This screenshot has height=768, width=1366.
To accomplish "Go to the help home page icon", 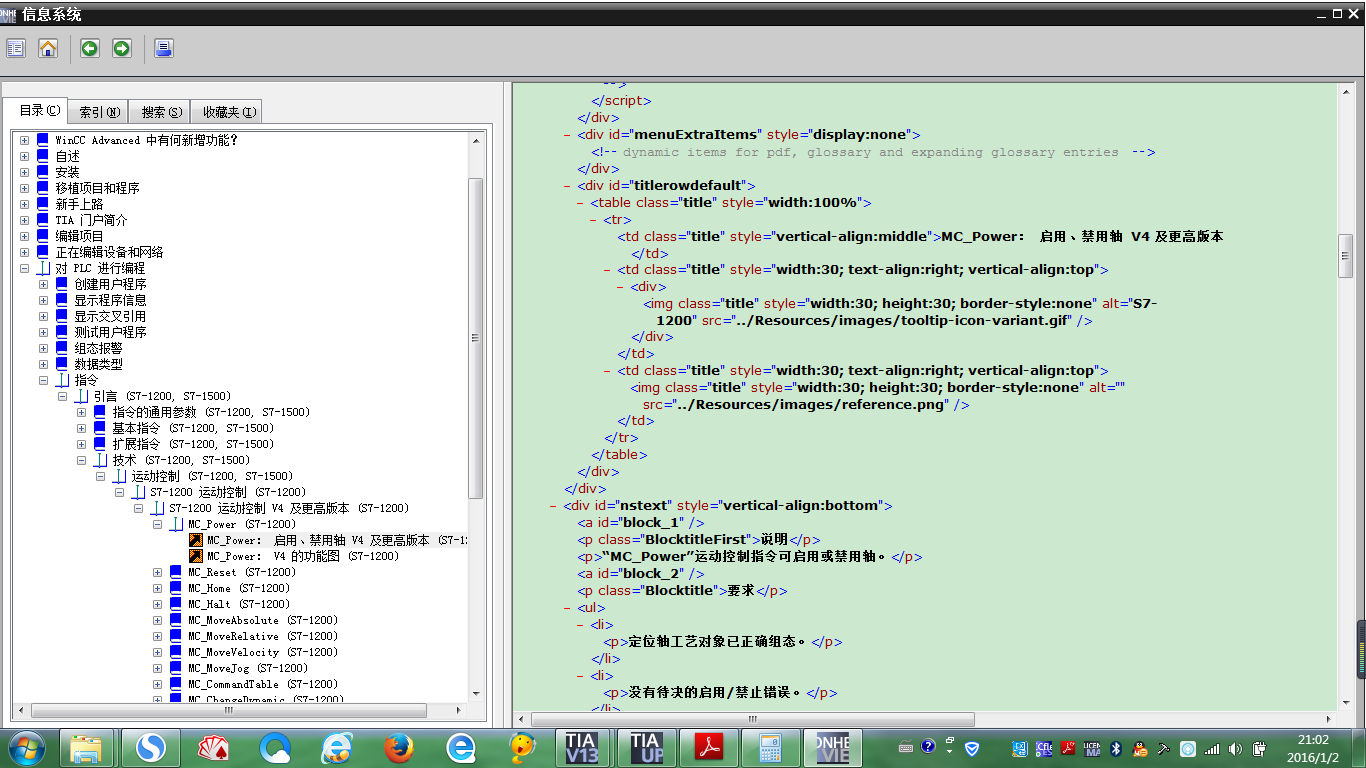I will point(48,48).
